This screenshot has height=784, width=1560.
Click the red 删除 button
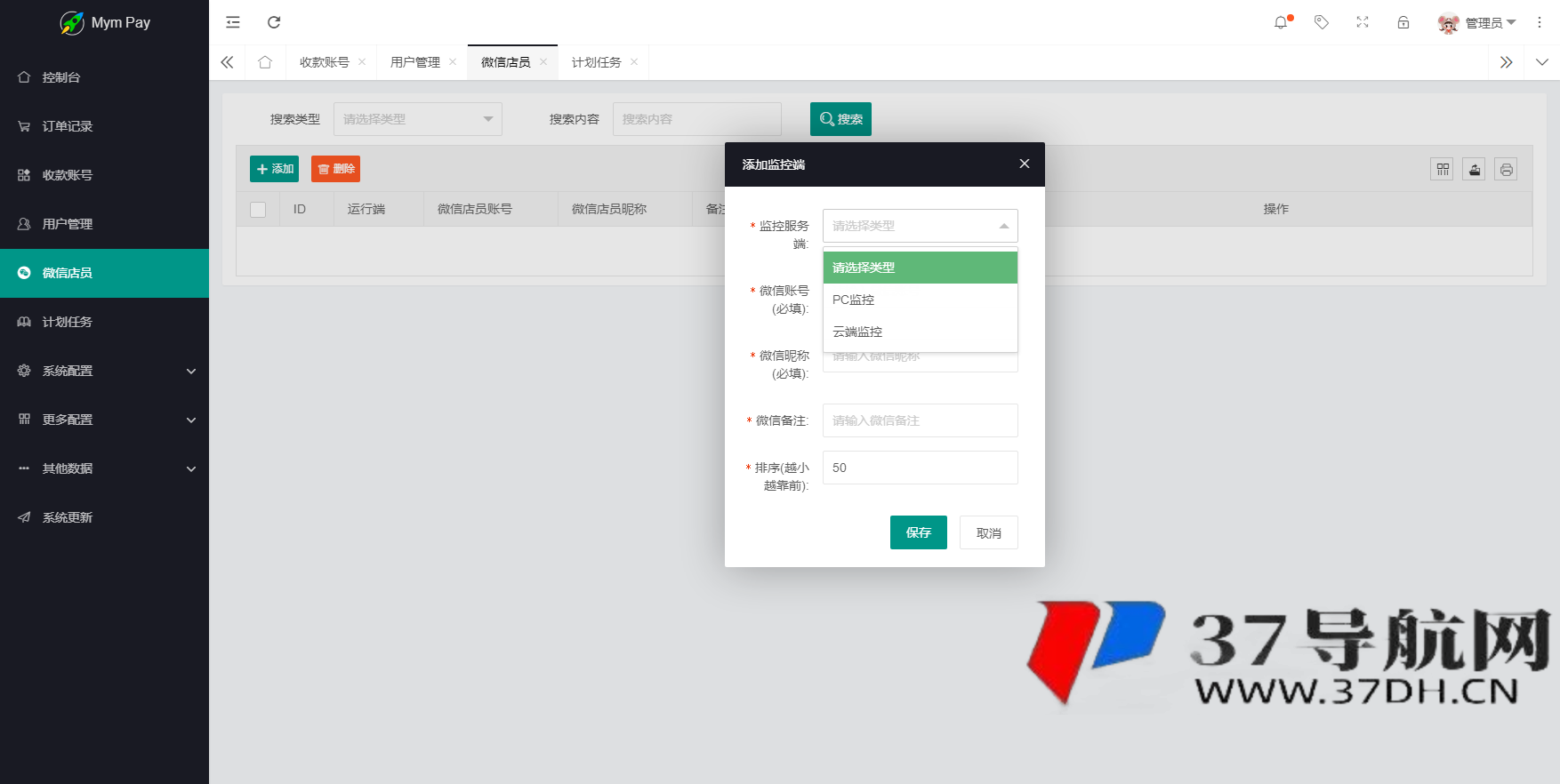(x=335, y=169)
